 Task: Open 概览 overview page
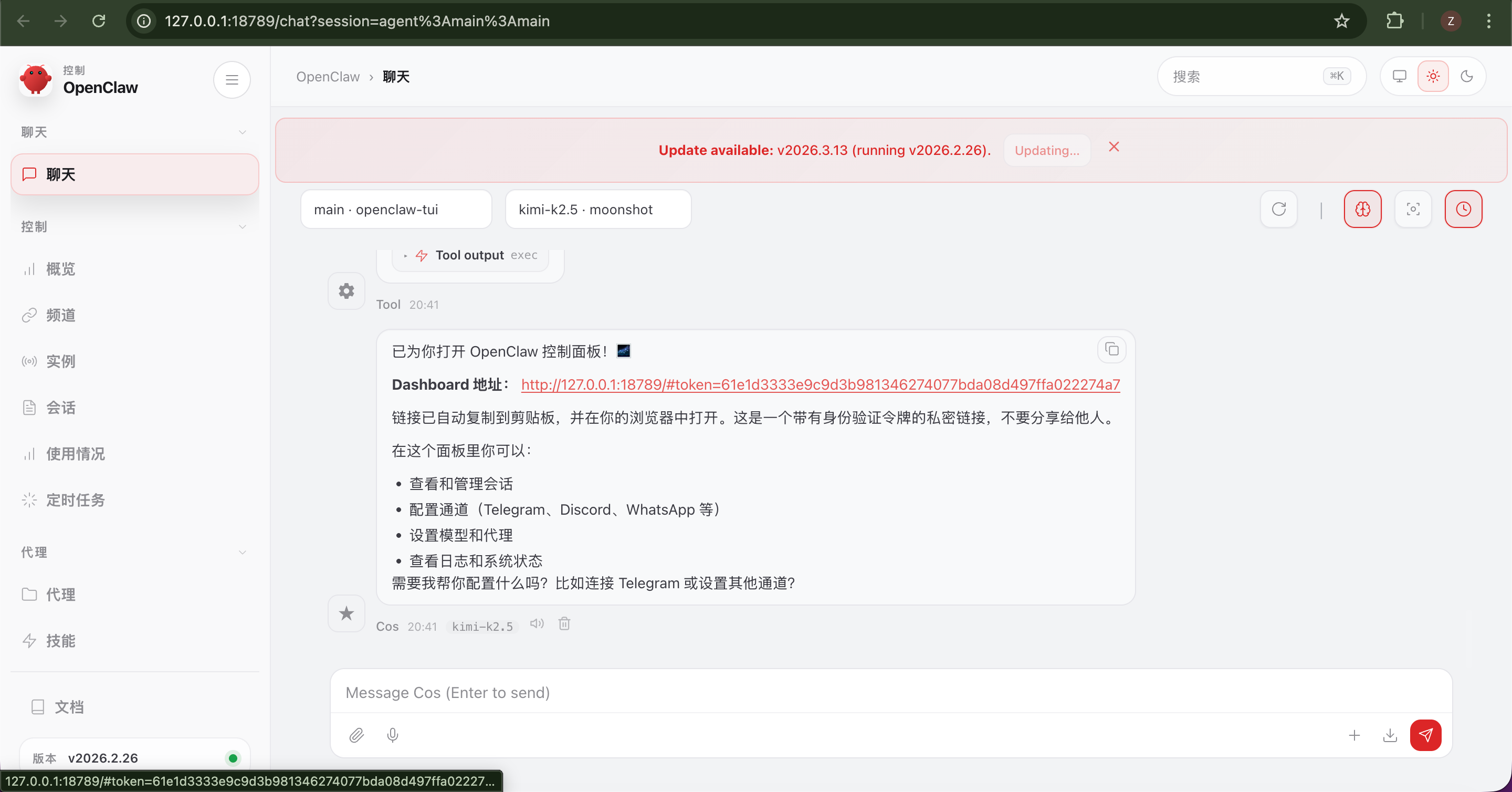pos(134,269)
